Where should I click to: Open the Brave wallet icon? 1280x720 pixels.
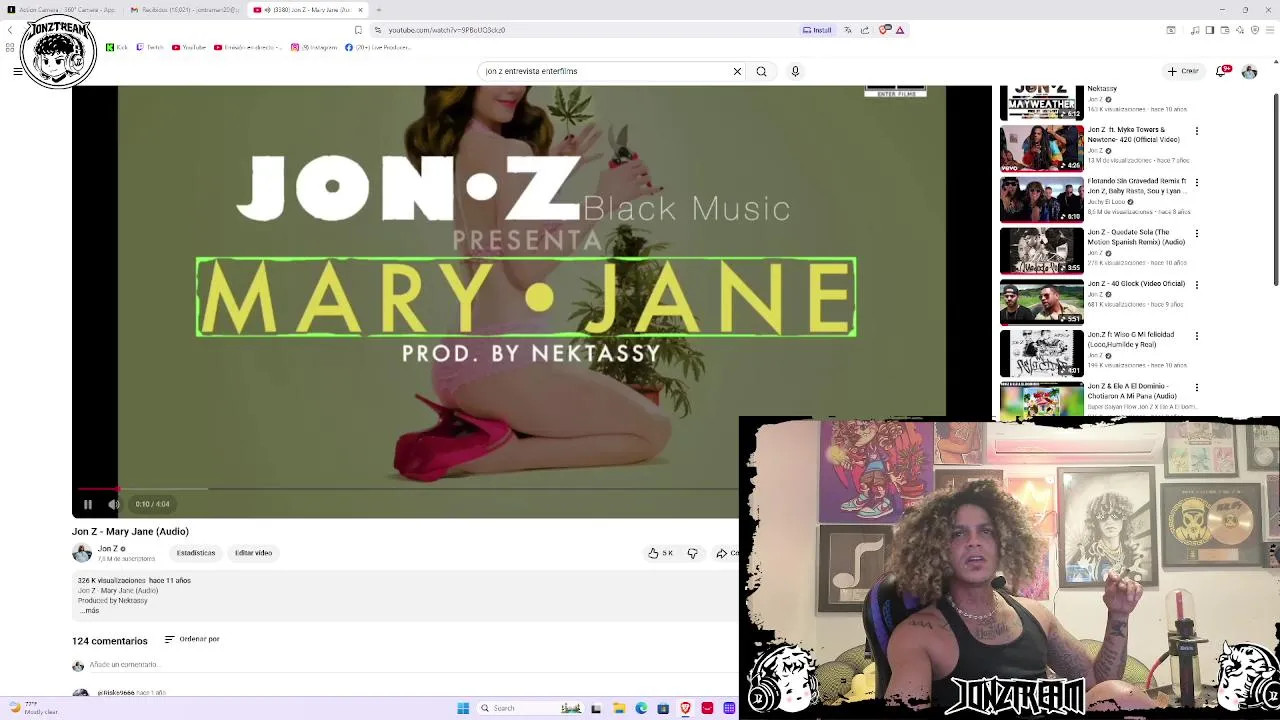pos(1224,30)
